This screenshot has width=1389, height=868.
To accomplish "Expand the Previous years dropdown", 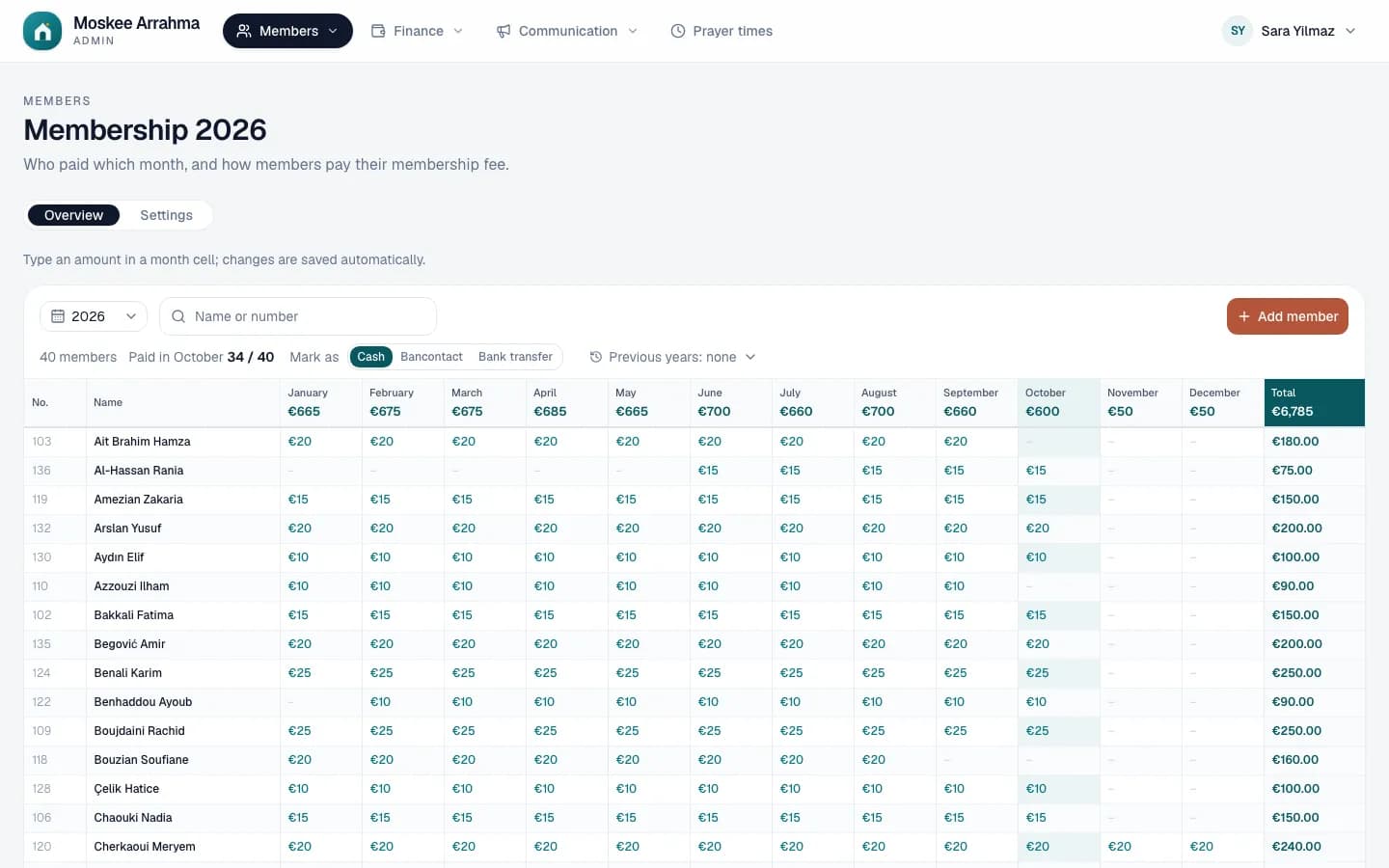I will tap(672, 357).
